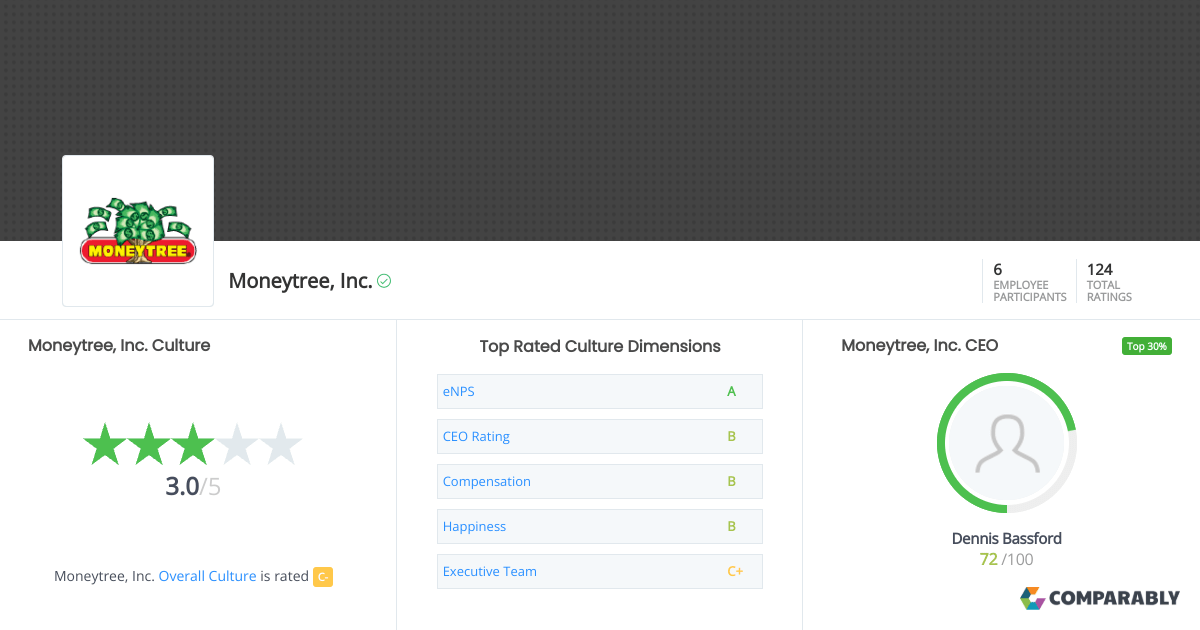The height and width of the screenshot is (630, 1200).
Task: Click Dennis Bassford's profile avatar
Action: coord(1006,442)
